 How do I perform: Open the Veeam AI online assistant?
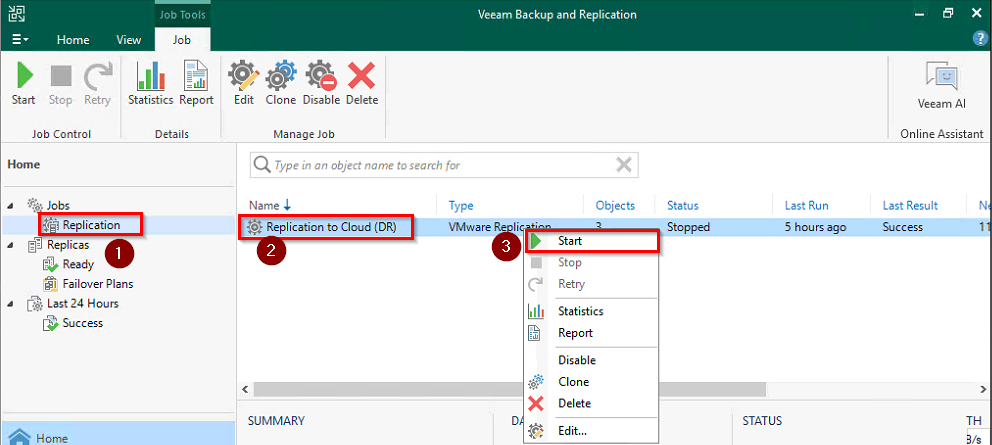click(942, 85)
